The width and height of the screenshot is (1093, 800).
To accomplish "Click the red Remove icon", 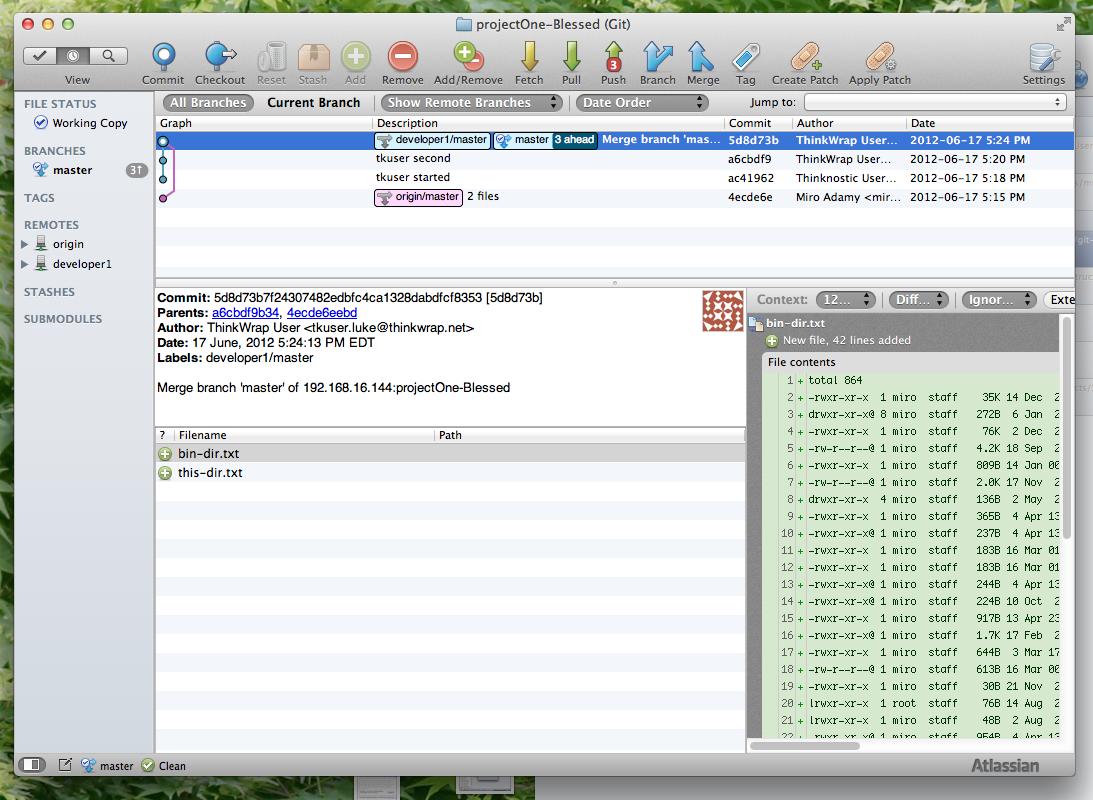I will [x=403, y=56].
